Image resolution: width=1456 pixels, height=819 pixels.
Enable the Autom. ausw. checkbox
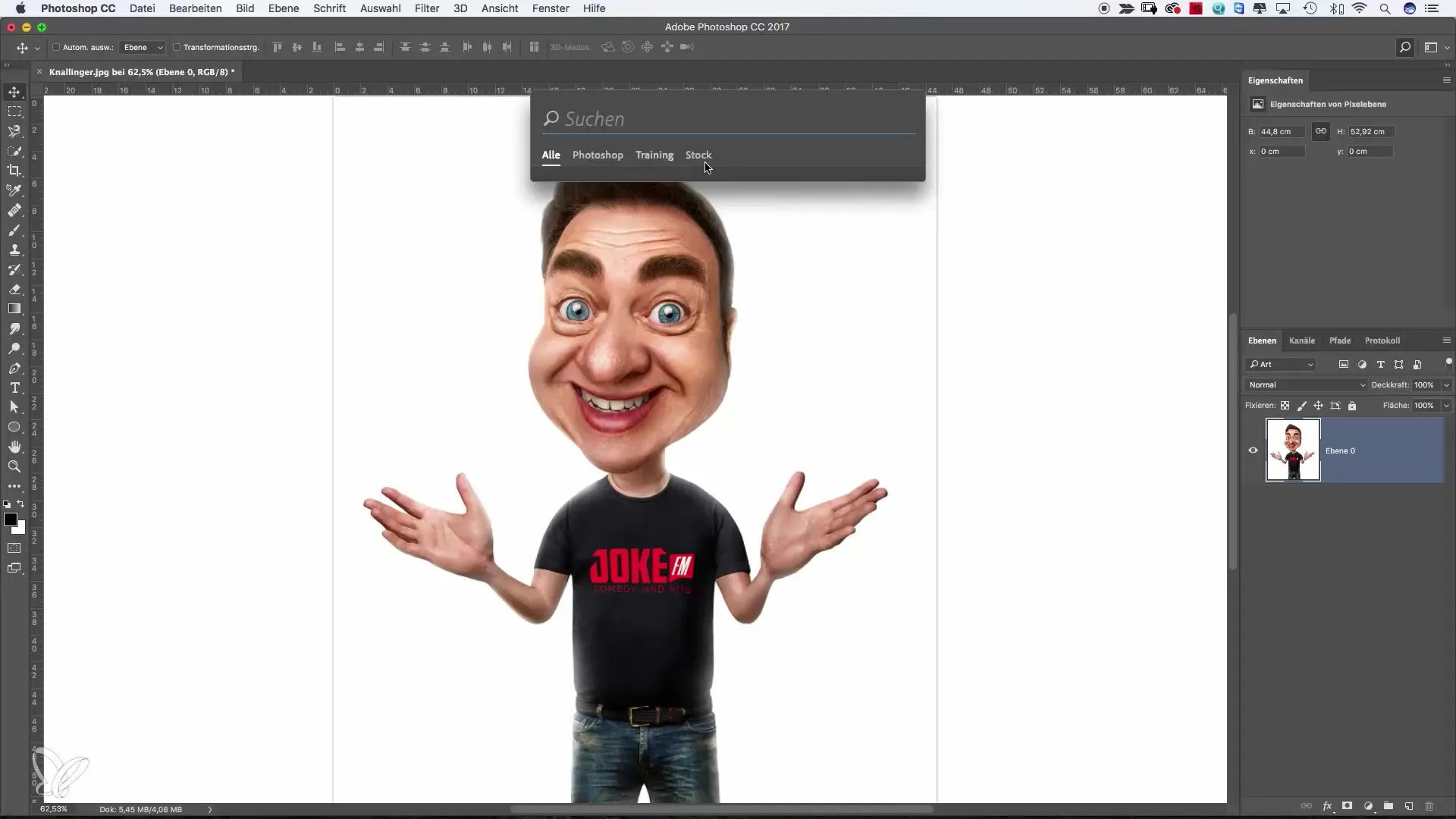click(56, 47)
